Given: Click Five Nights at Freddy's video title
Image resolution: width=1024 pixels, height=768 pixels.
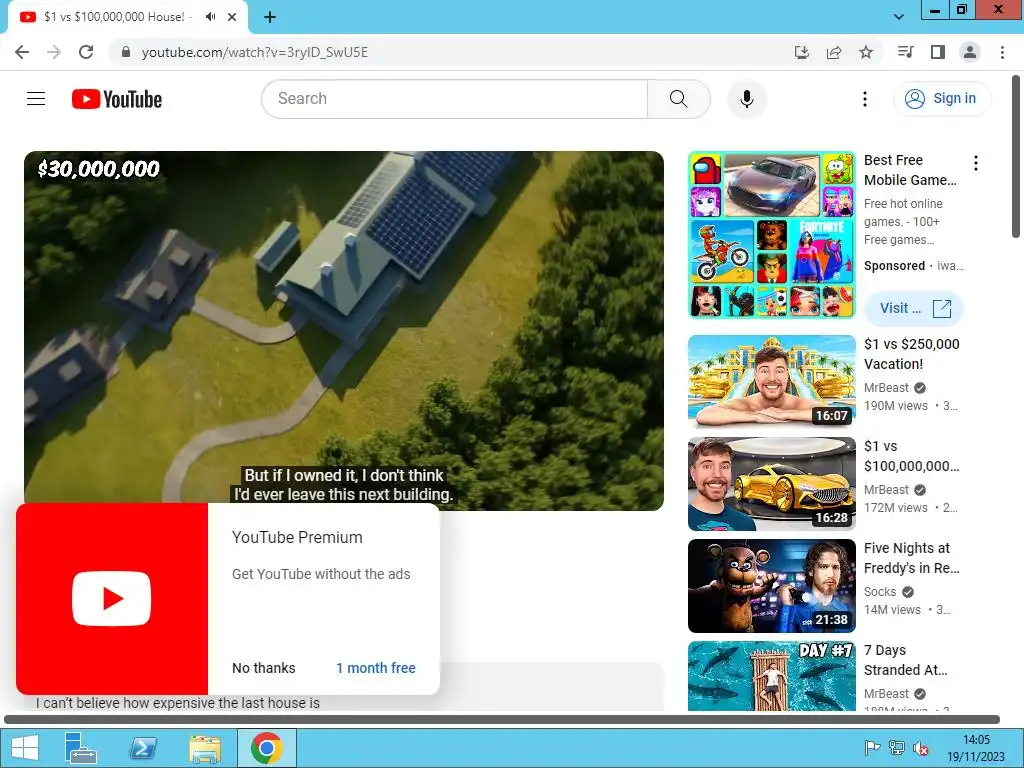Looking at the screenshot, I should pyautogui.click(x=912, y=558).
